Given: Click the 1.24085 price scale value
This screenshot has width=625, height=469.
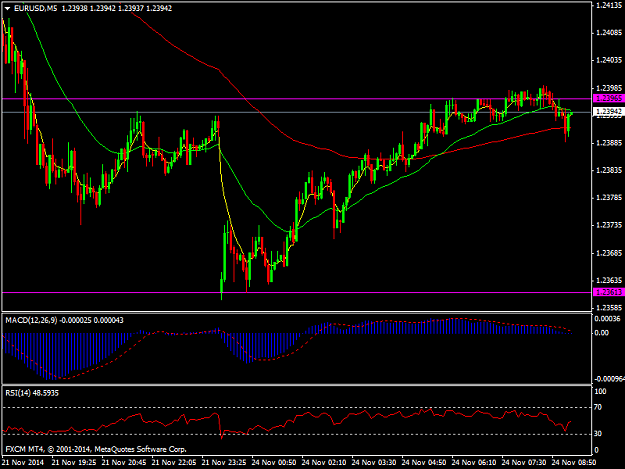Looking at the screenshot, I should (609, 33).
